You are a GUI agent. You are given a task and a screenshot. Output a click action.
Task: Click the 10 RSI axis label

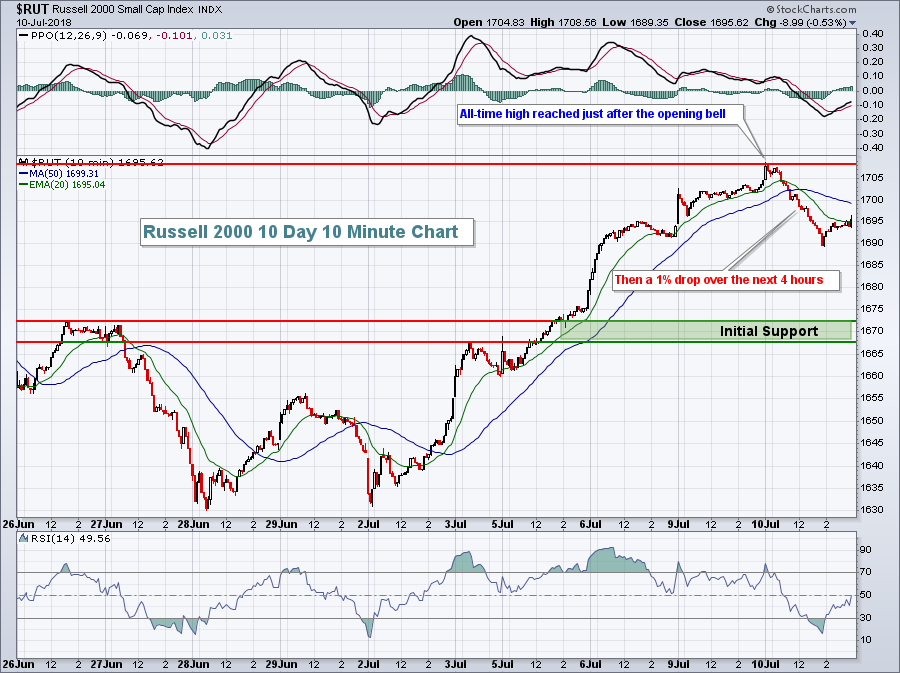point(866,640)
